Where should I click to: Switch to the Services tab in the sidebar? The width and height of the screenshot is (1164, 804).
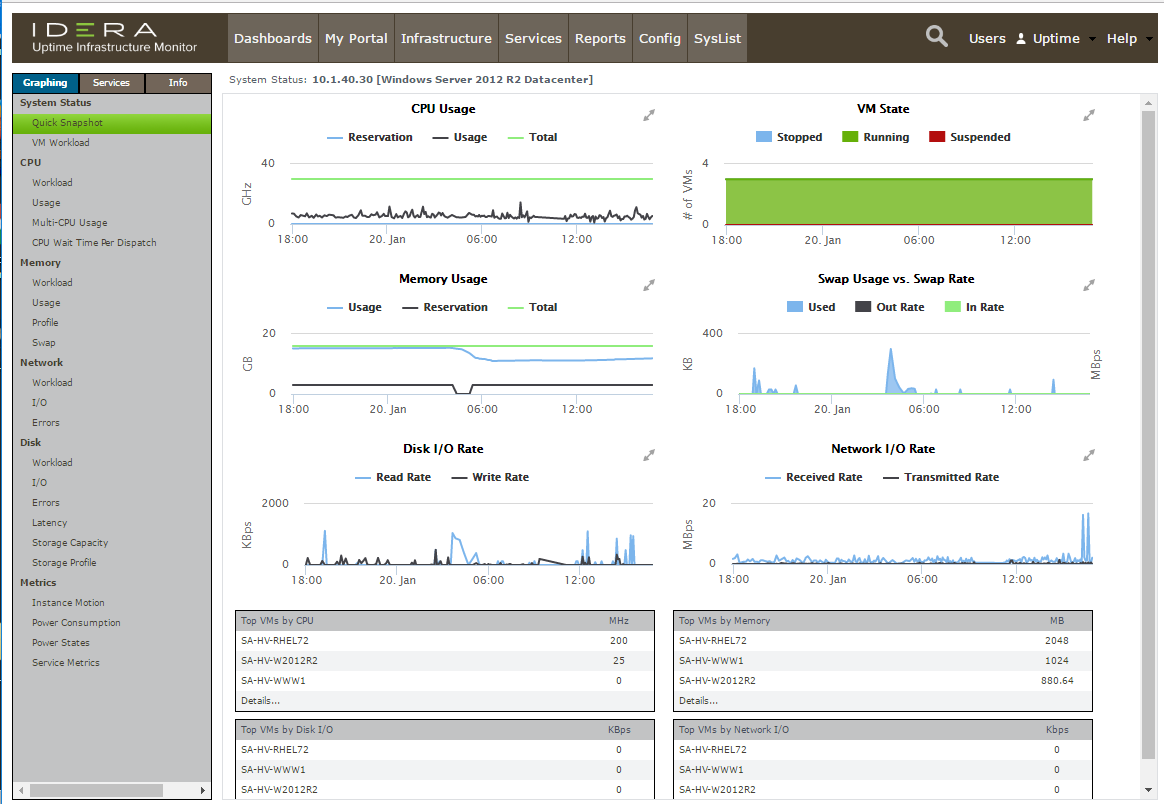[111, 83]
